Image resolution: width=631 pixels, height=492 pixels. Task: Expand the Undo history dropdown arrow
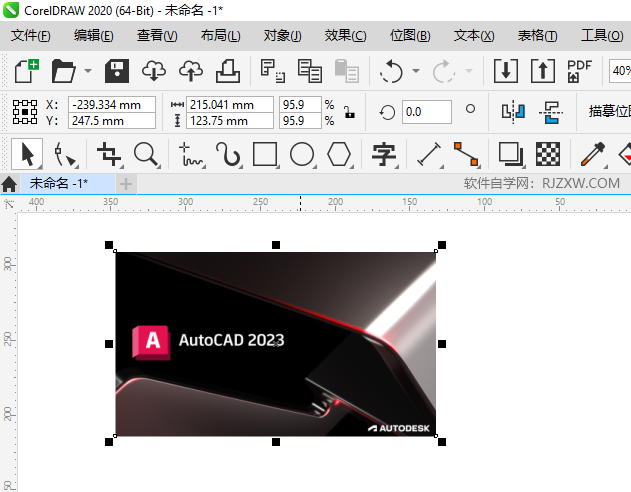pyautogui.click(x=416, y=72)
